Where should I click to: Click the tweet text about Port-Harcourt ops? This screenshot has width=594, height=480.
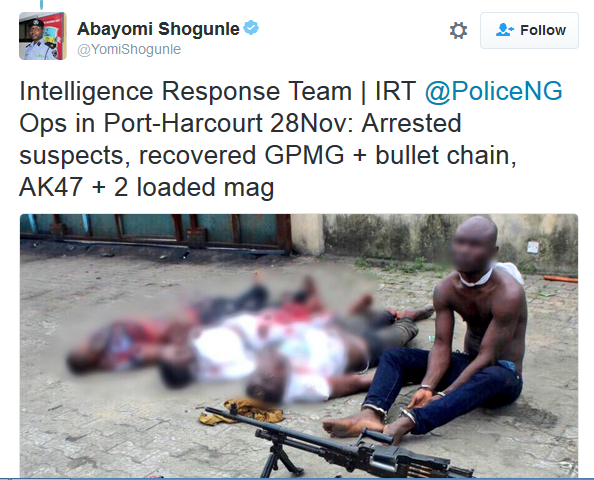click(x=291, y=139)
